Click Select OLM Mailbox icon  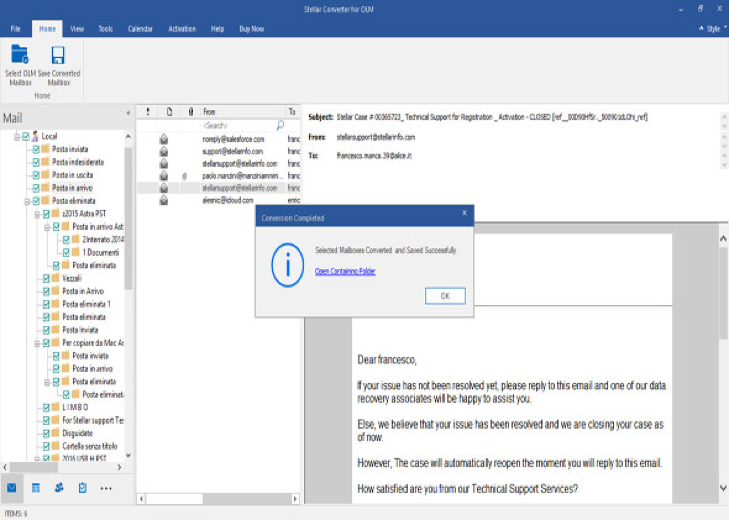(20, 54)
